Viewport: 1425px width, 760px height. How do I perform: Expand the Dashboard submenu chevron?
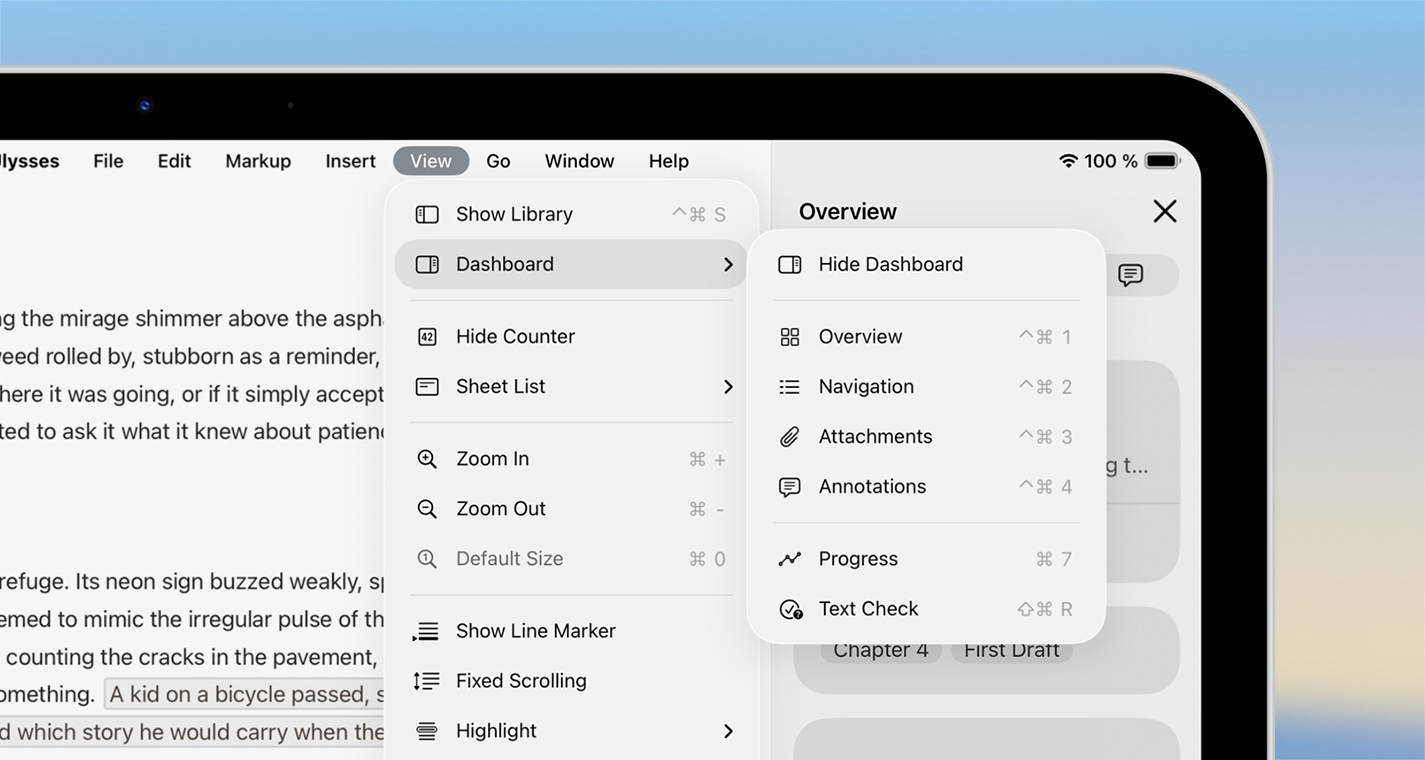pyautogui.click(x=728, y=264)
